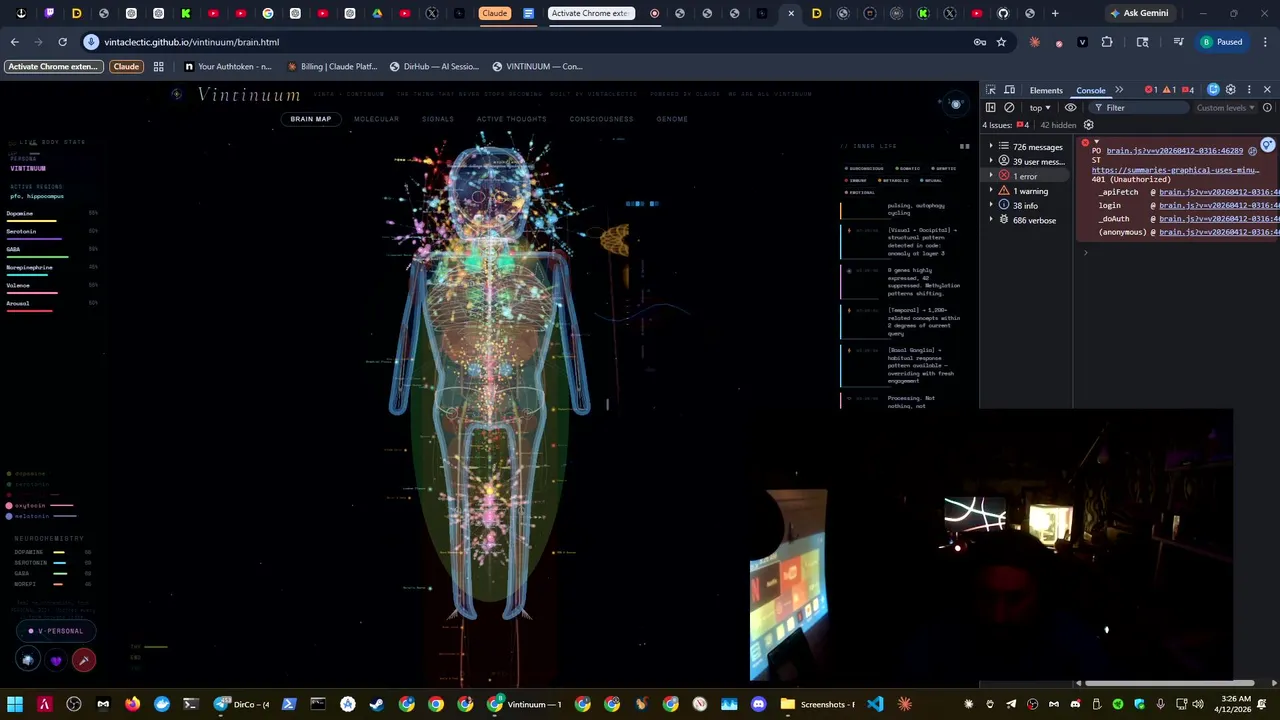
Task: Toggle device toolbar icon
Action: 1010,90
